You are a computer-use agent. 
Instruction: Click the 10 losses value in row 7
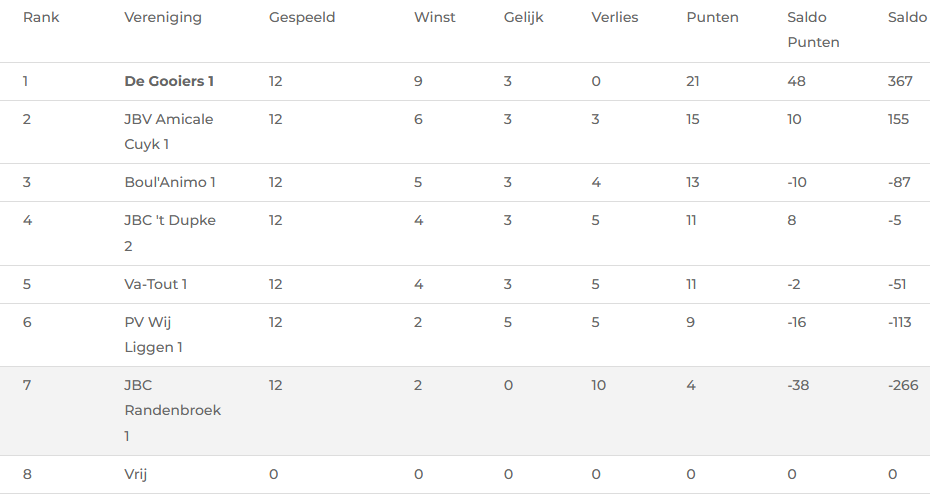(x=598, y=386)
